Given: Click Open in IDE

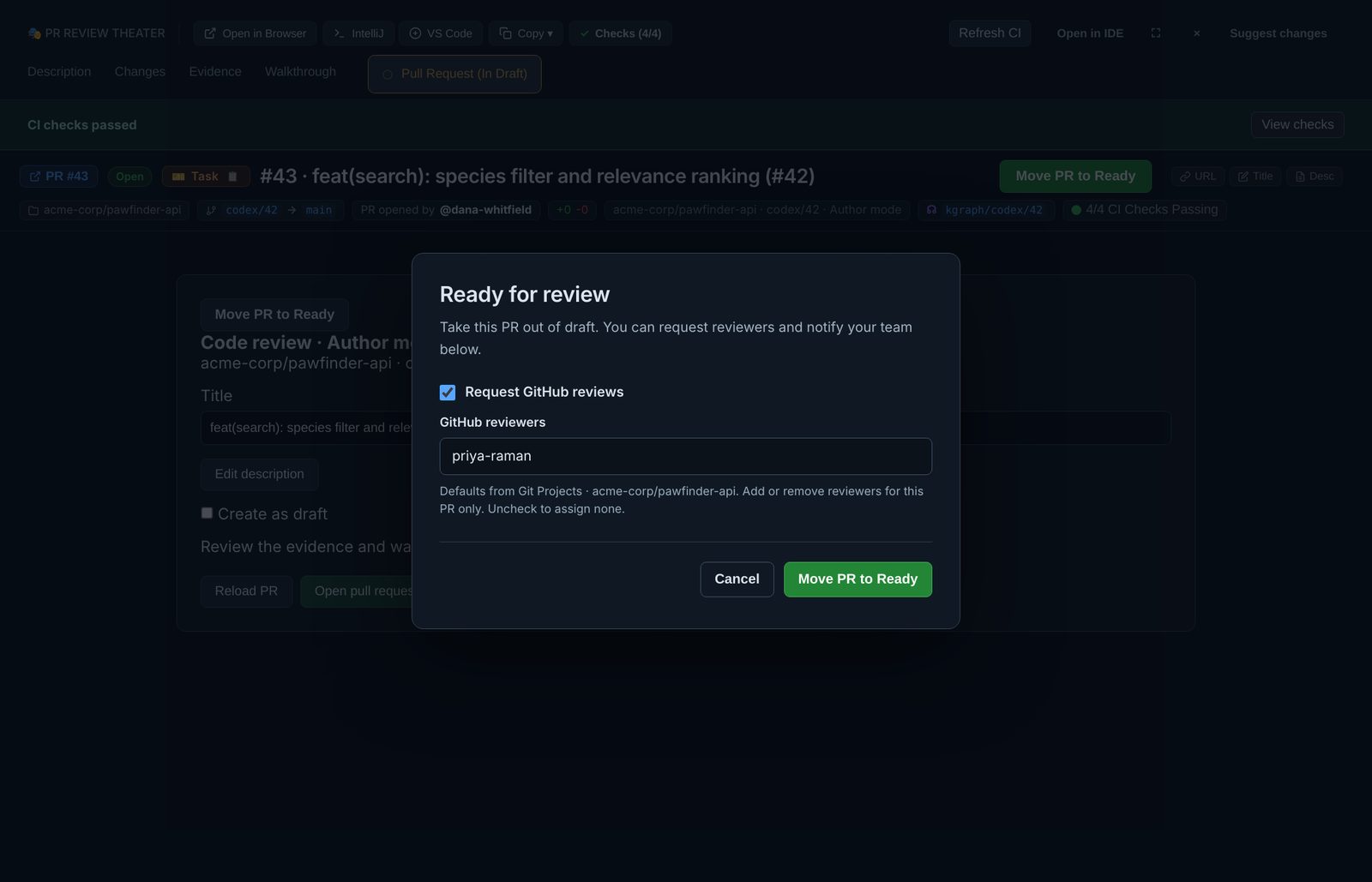Looking at the screenshot, I should click(x=1090, y=33).
